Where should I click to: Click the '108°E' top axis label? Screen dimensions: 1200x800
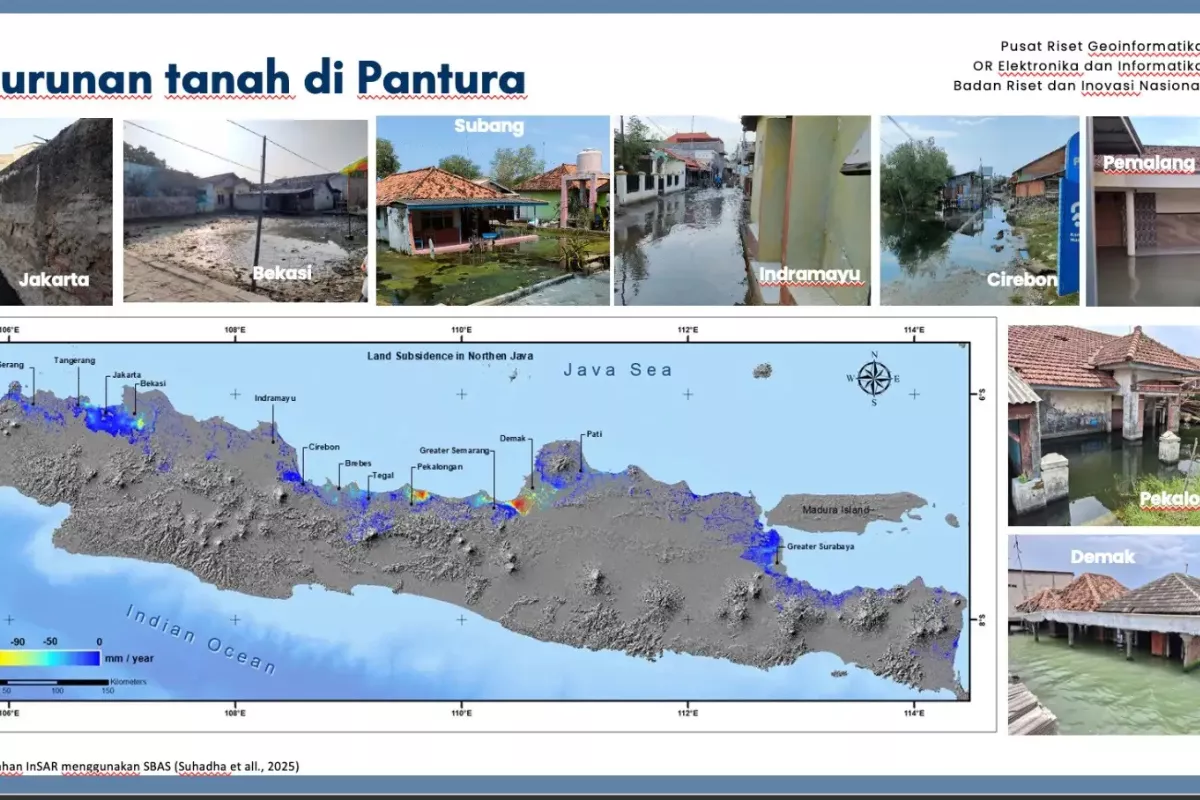[235, 329]
